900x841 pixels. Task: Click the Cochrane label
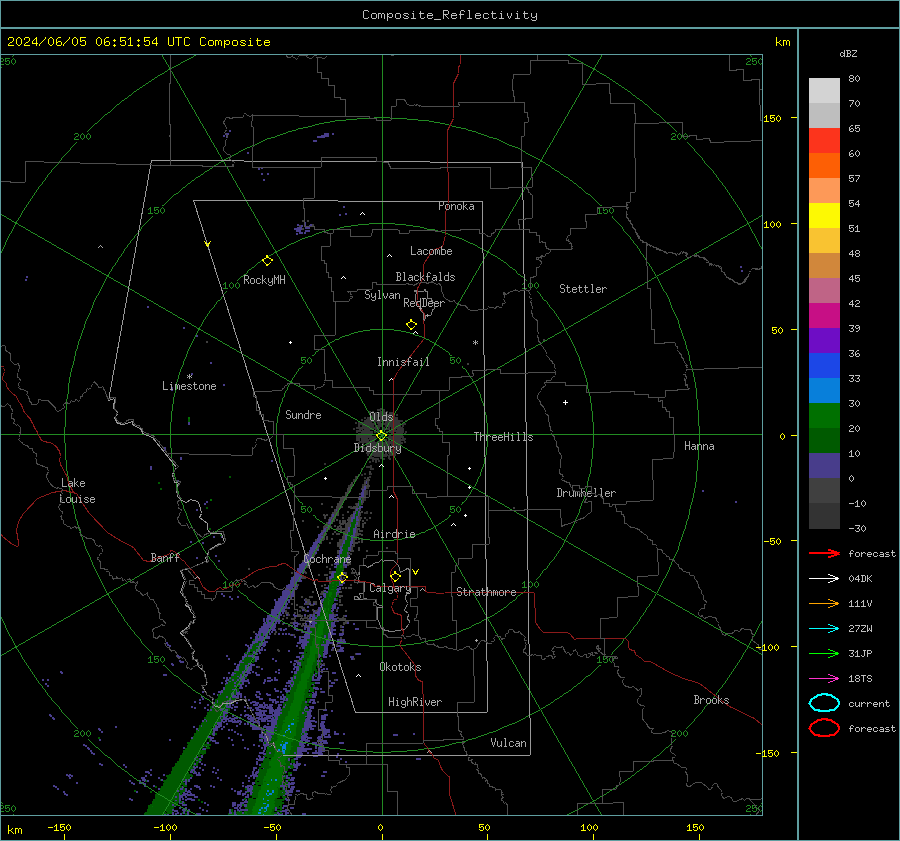pyautogui.click(x=327, y=559)
